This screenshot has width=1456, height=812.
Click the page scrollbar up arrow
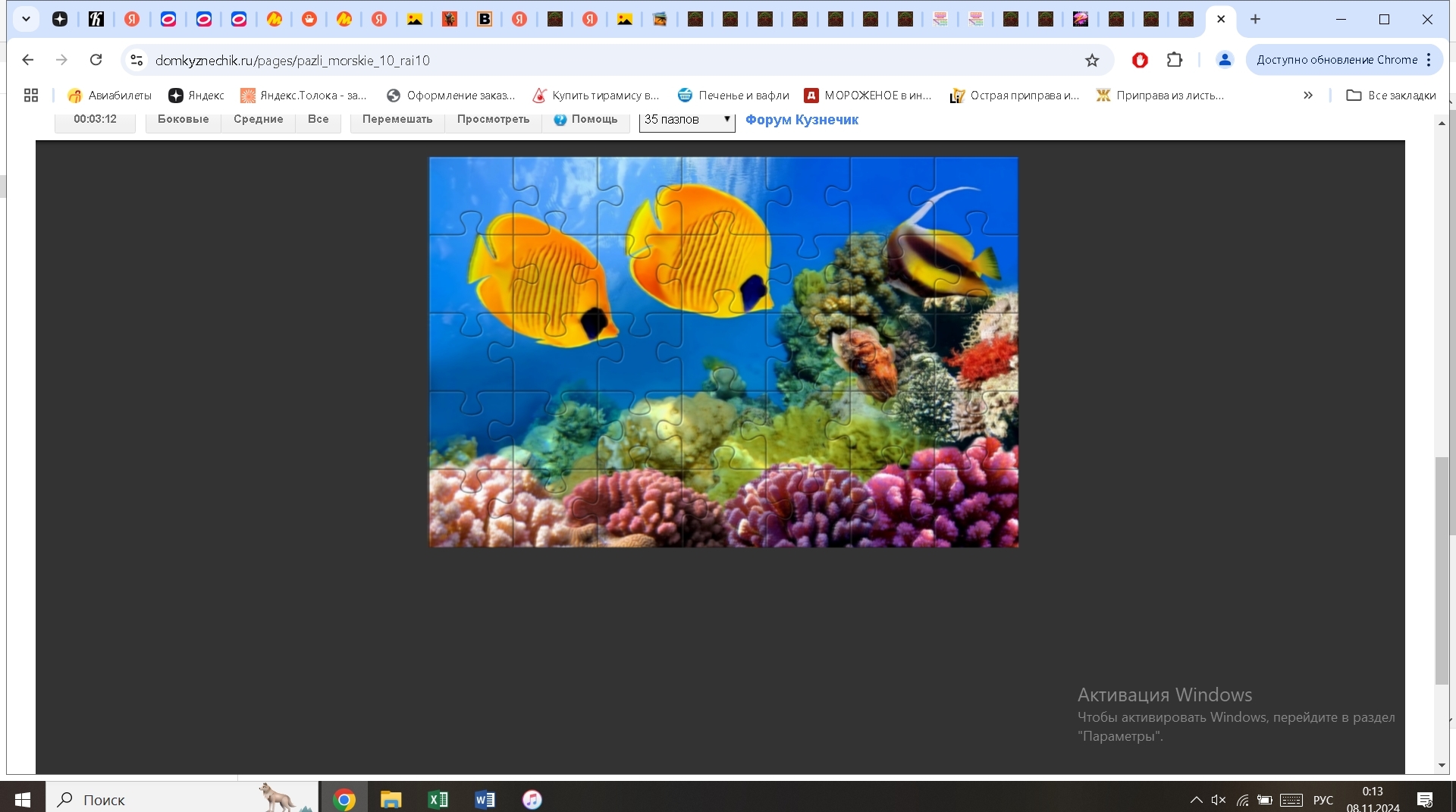coord(1442,122)
